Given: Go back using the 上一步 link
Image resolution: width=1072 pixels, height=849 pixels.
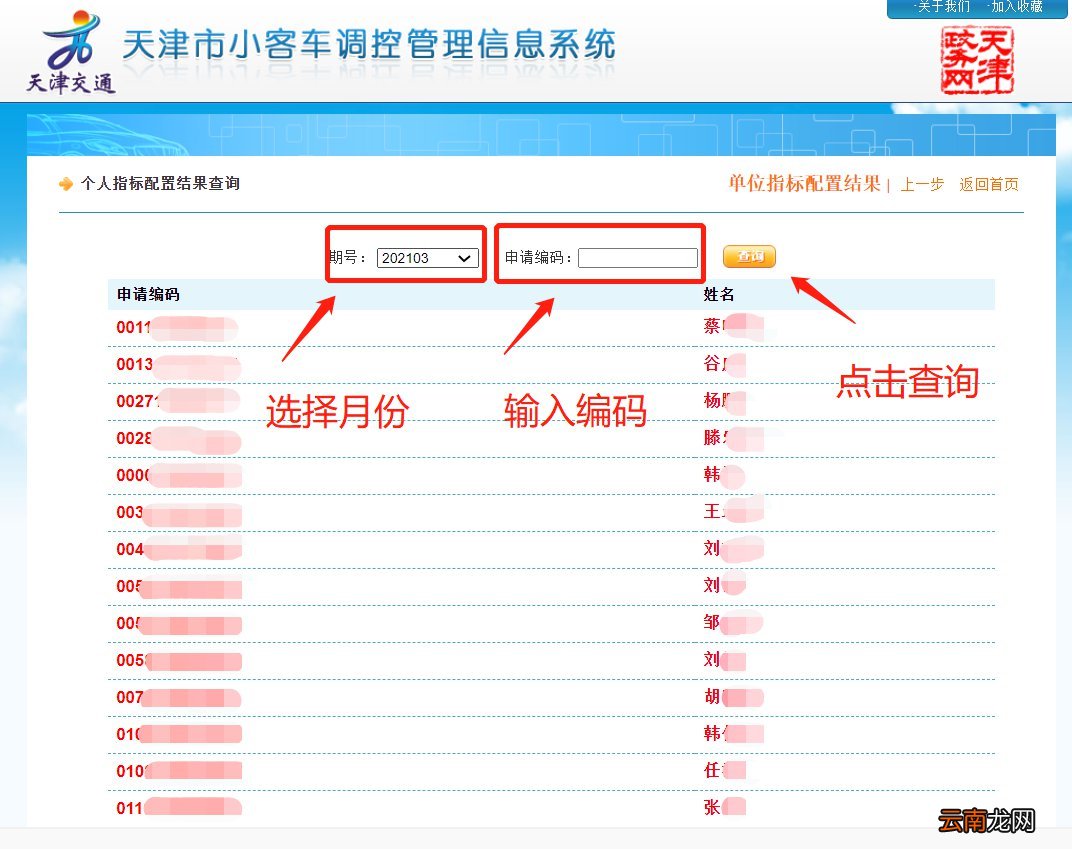Looking at the screenshot, I should tap(920, 184).
